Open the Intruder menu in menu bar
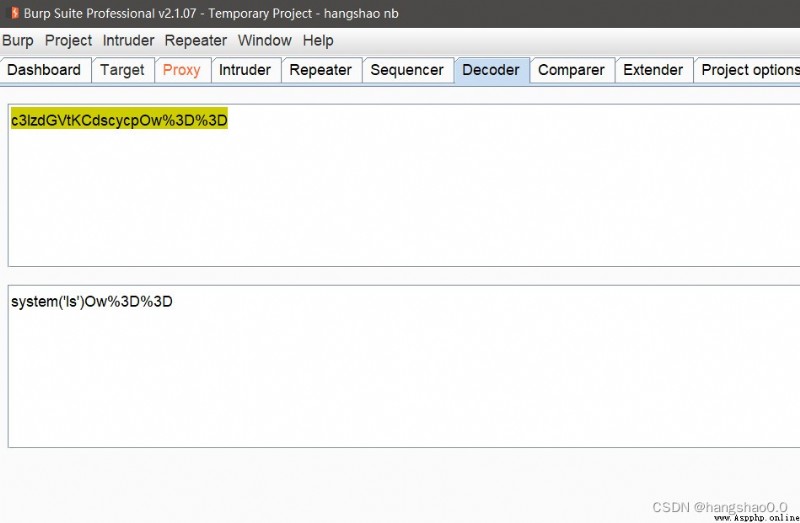 pos(128,40)
